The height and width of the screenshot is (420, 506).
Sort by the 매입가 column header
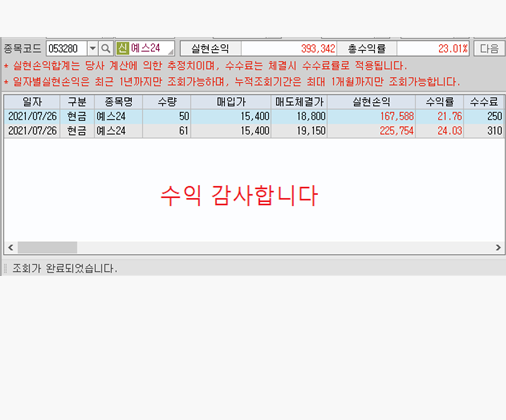tap(231, 102)
